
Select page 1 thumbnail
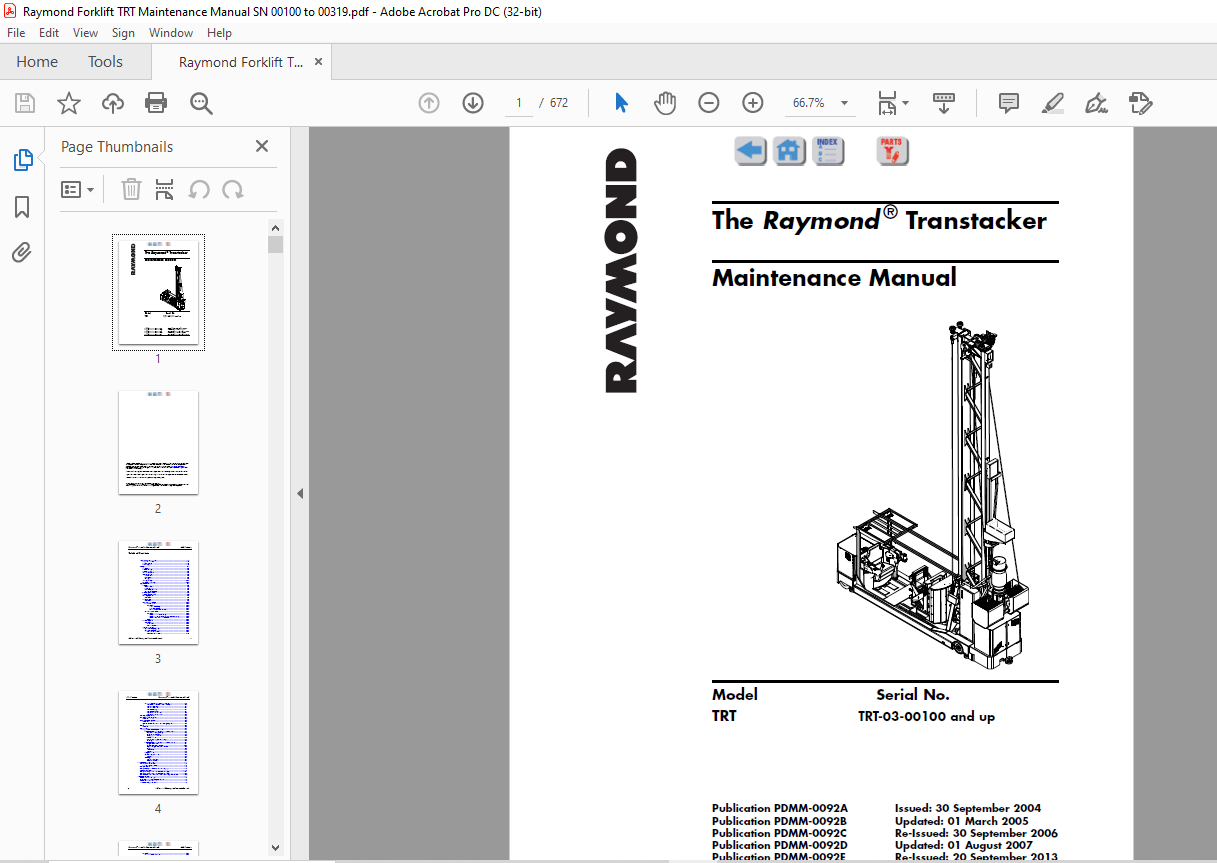point(158,292)
